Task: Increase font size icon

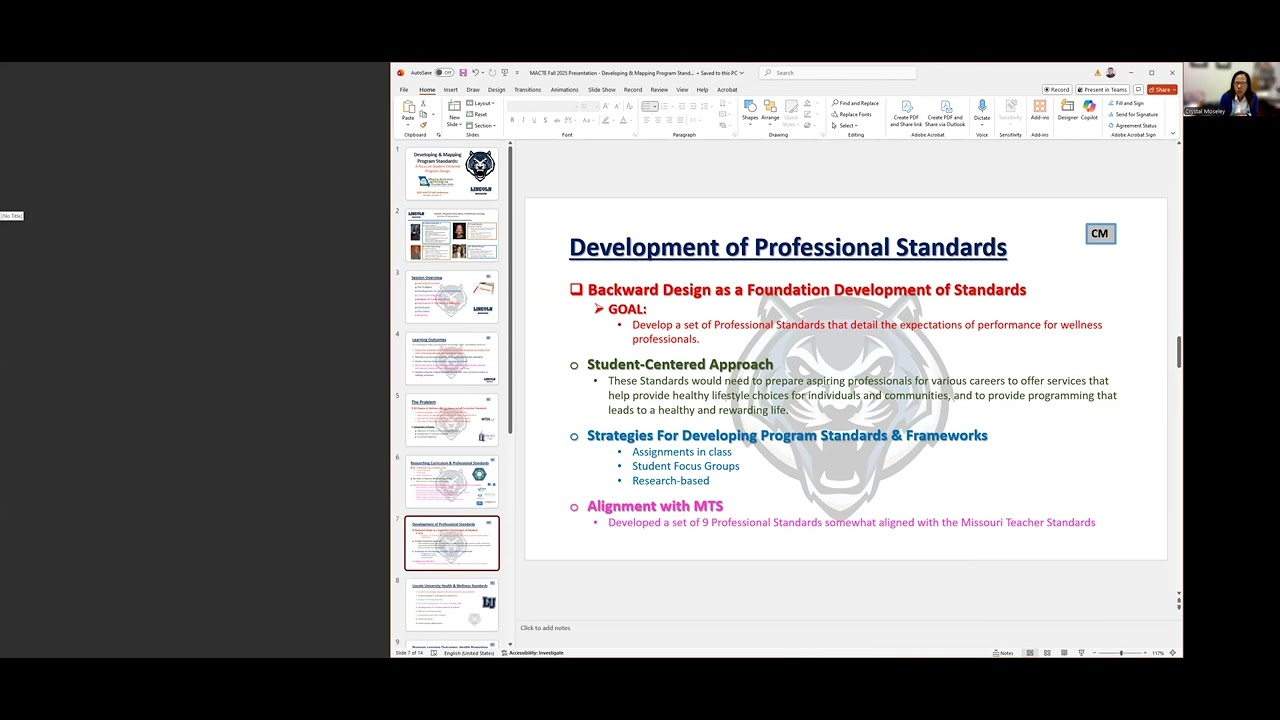Action: 605,106
